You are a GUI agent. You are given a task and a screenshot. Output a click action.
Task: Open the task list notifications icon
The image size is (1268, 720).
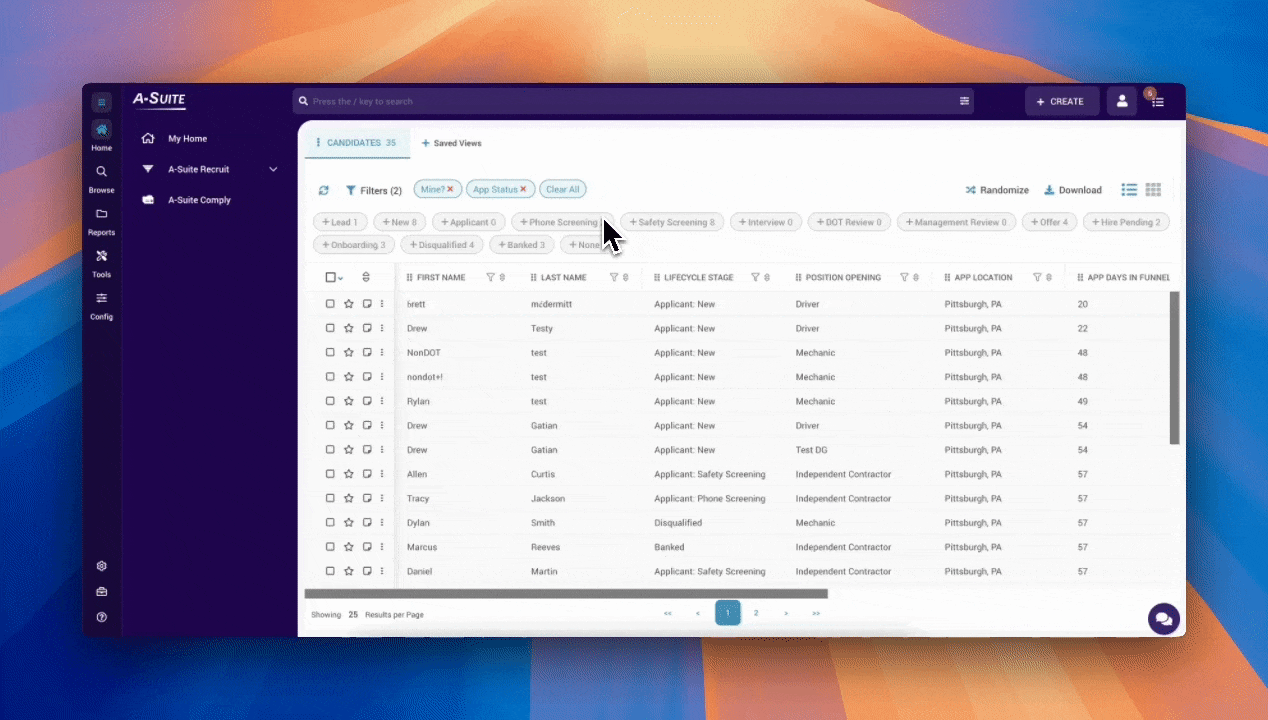(x=1157, y=101)
